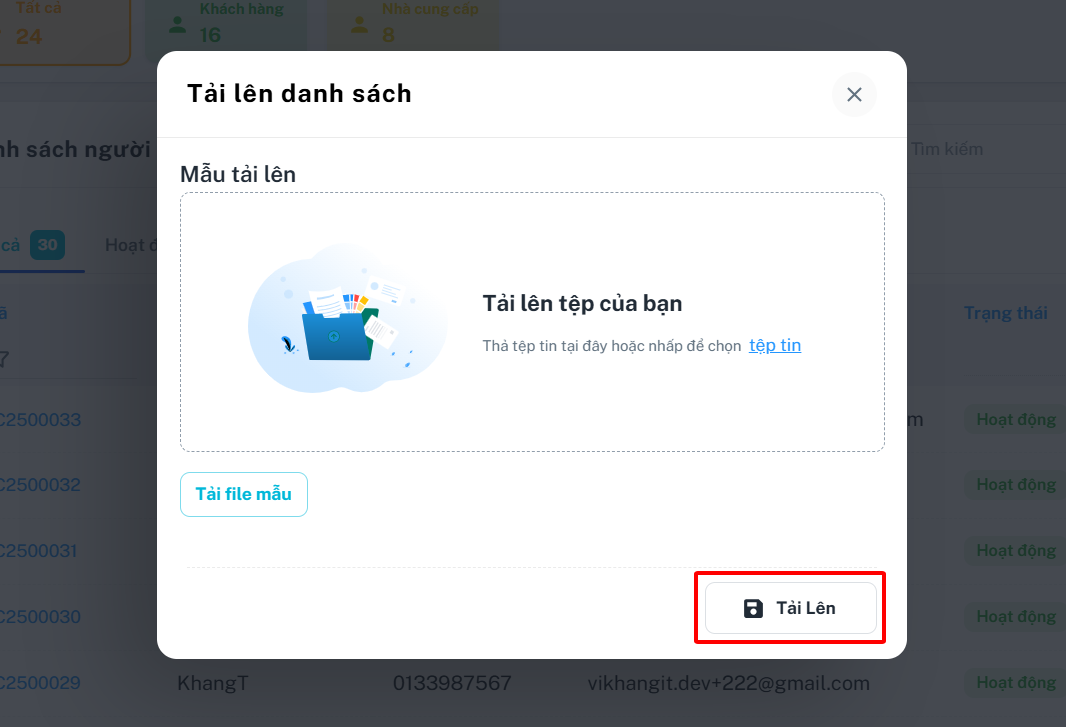This screenshot has height=727, width=1066.
Task: Open user code C2500033
Action: pos(40,420)
